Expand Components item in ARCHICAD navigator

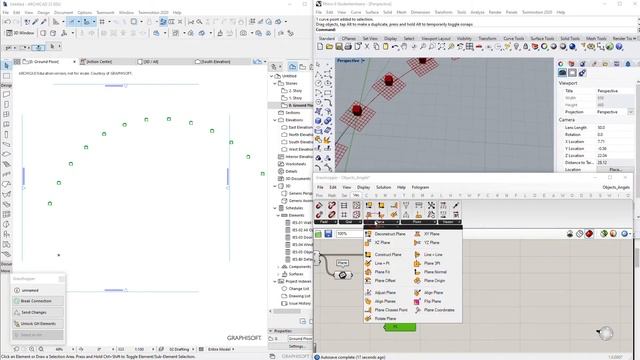pos(278,267)
